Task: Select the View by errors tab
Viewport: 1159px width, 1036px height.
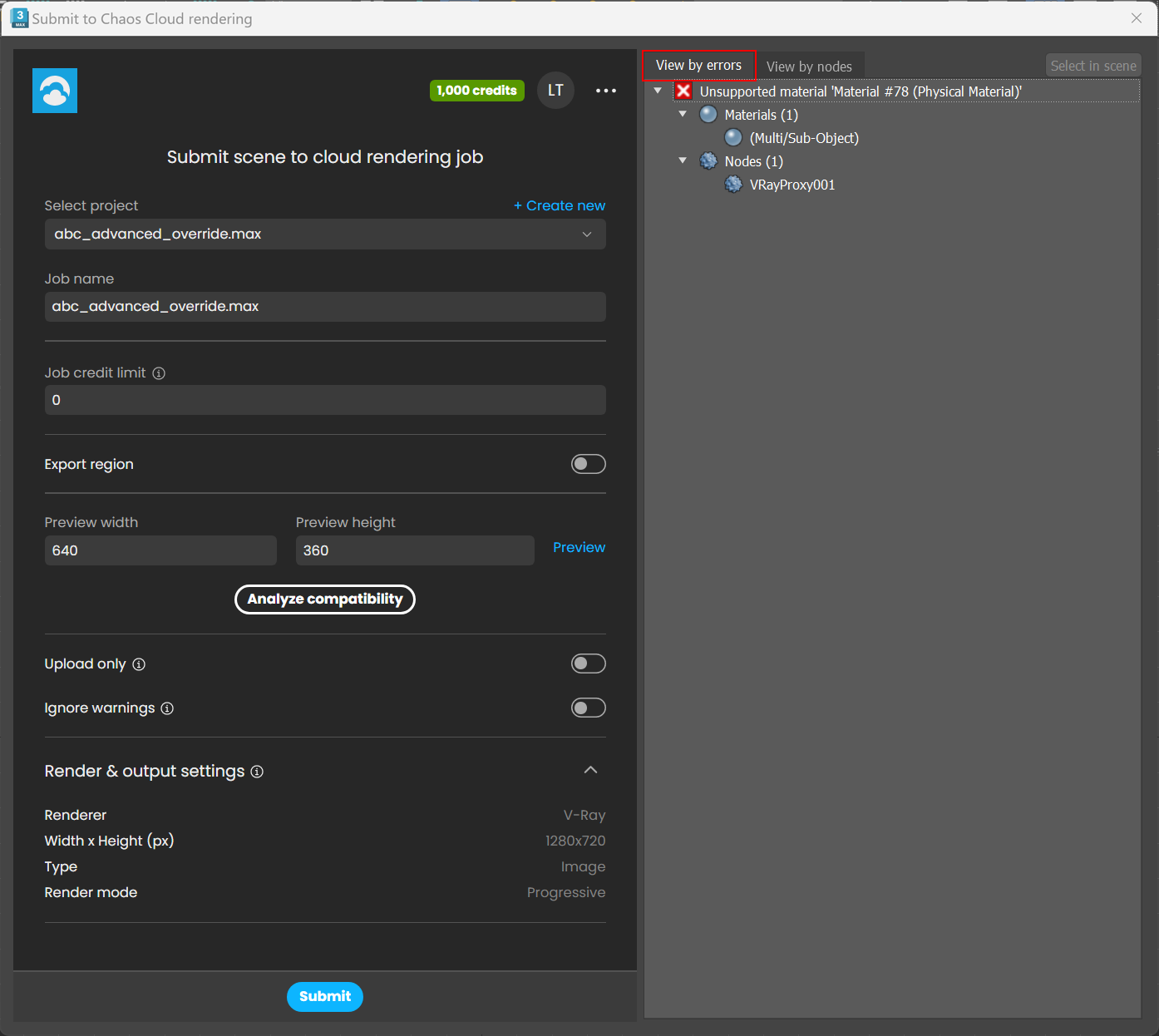Action: [698, 65]
